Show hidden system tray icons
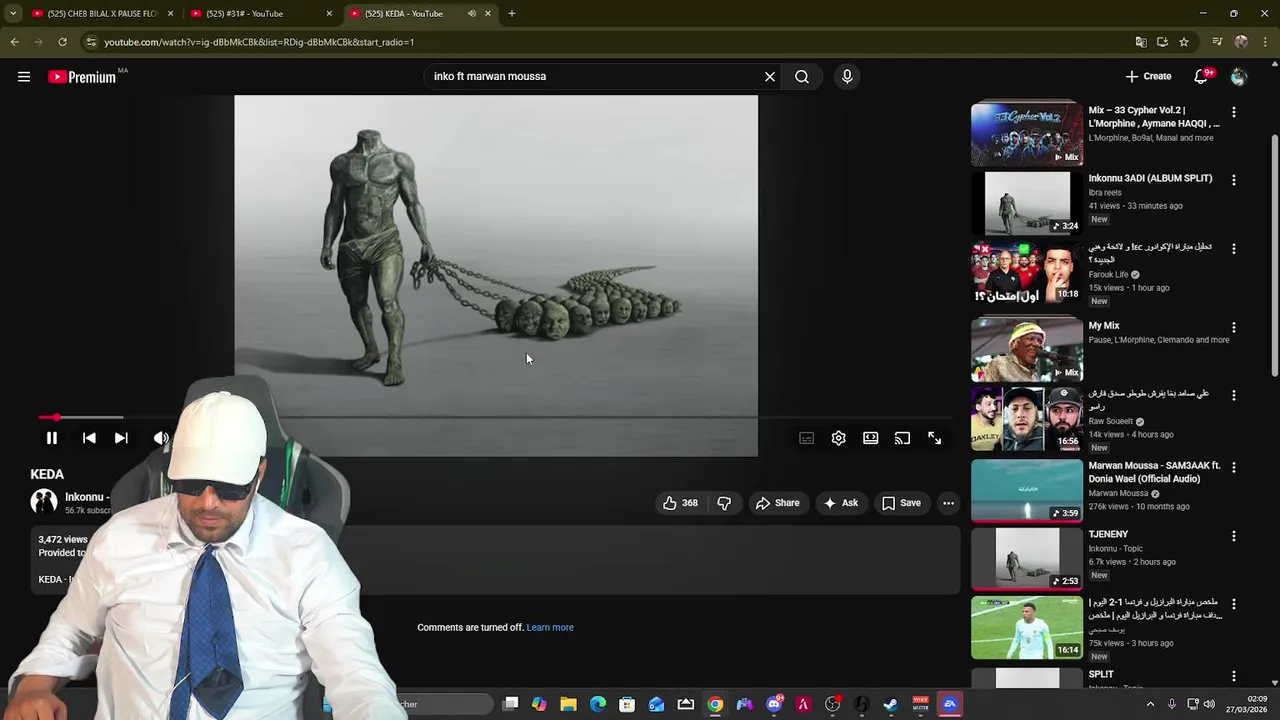 [1150, 705]
